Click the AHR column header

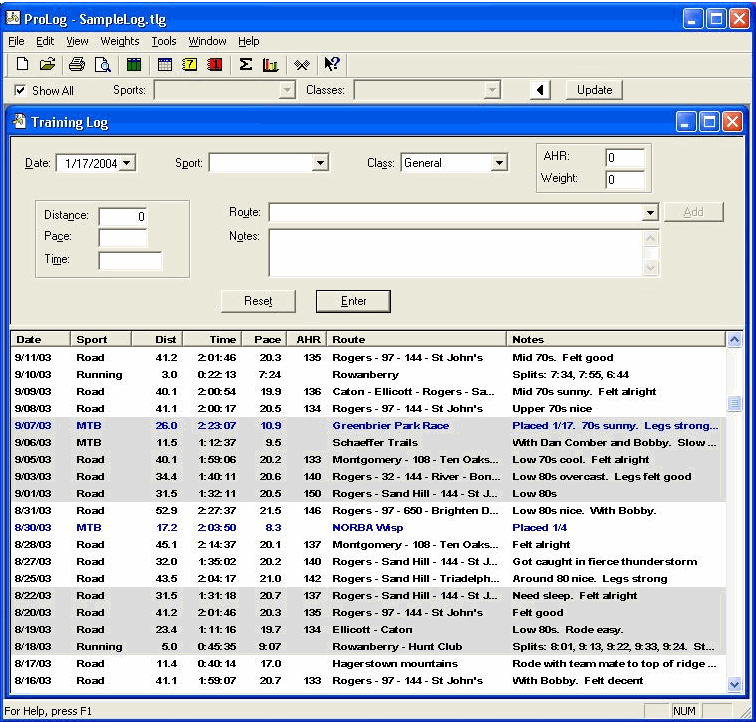click(307, 340)
